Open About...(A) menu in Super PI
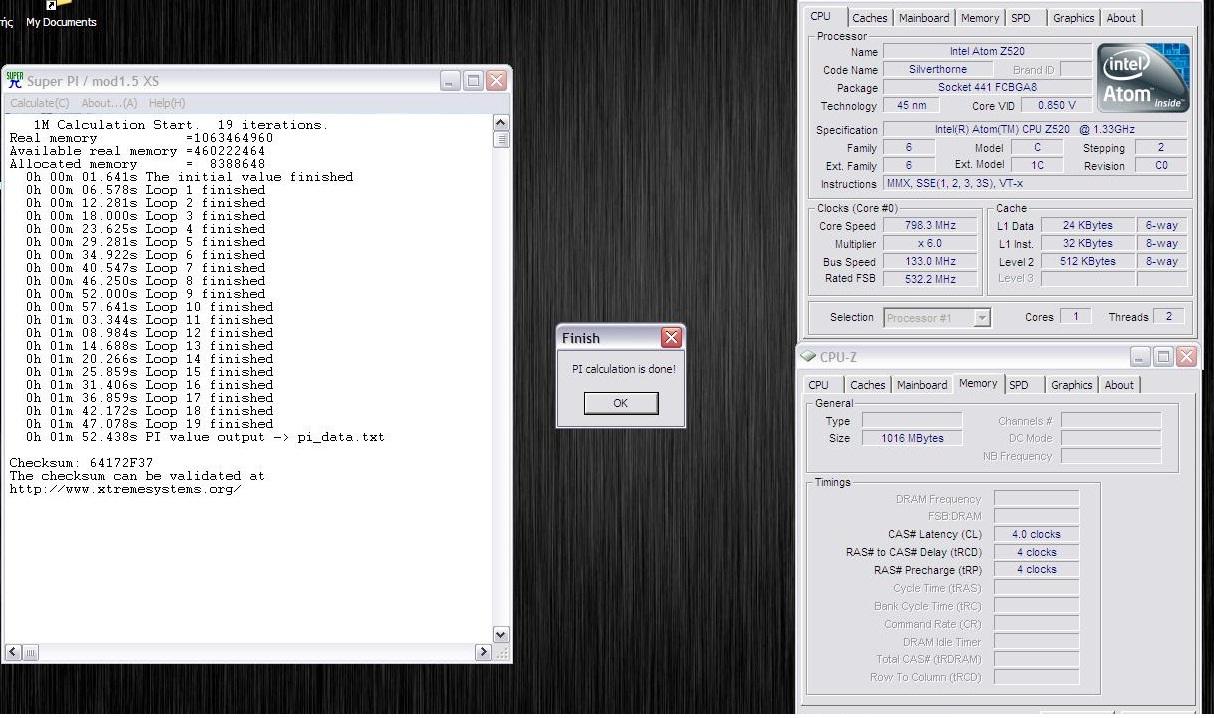This screenshot has width=1214, height=718. tap(109, 103)
